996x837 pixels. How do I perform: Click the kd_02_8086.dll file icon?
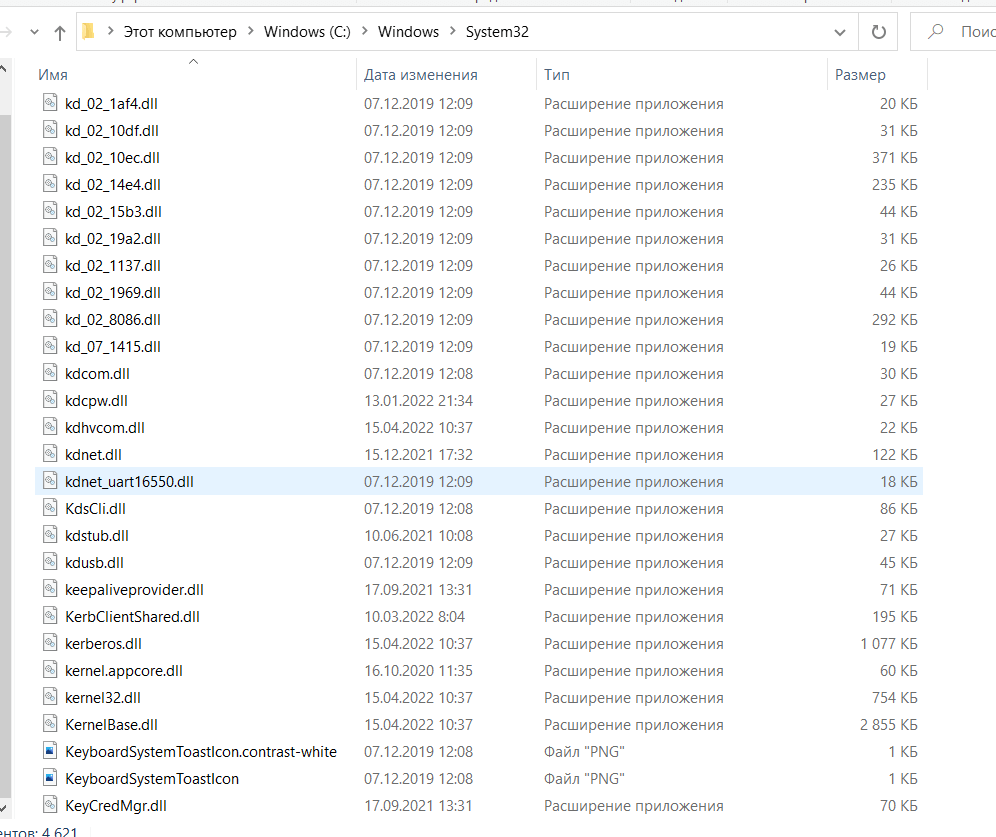click(x=50, y=319)
